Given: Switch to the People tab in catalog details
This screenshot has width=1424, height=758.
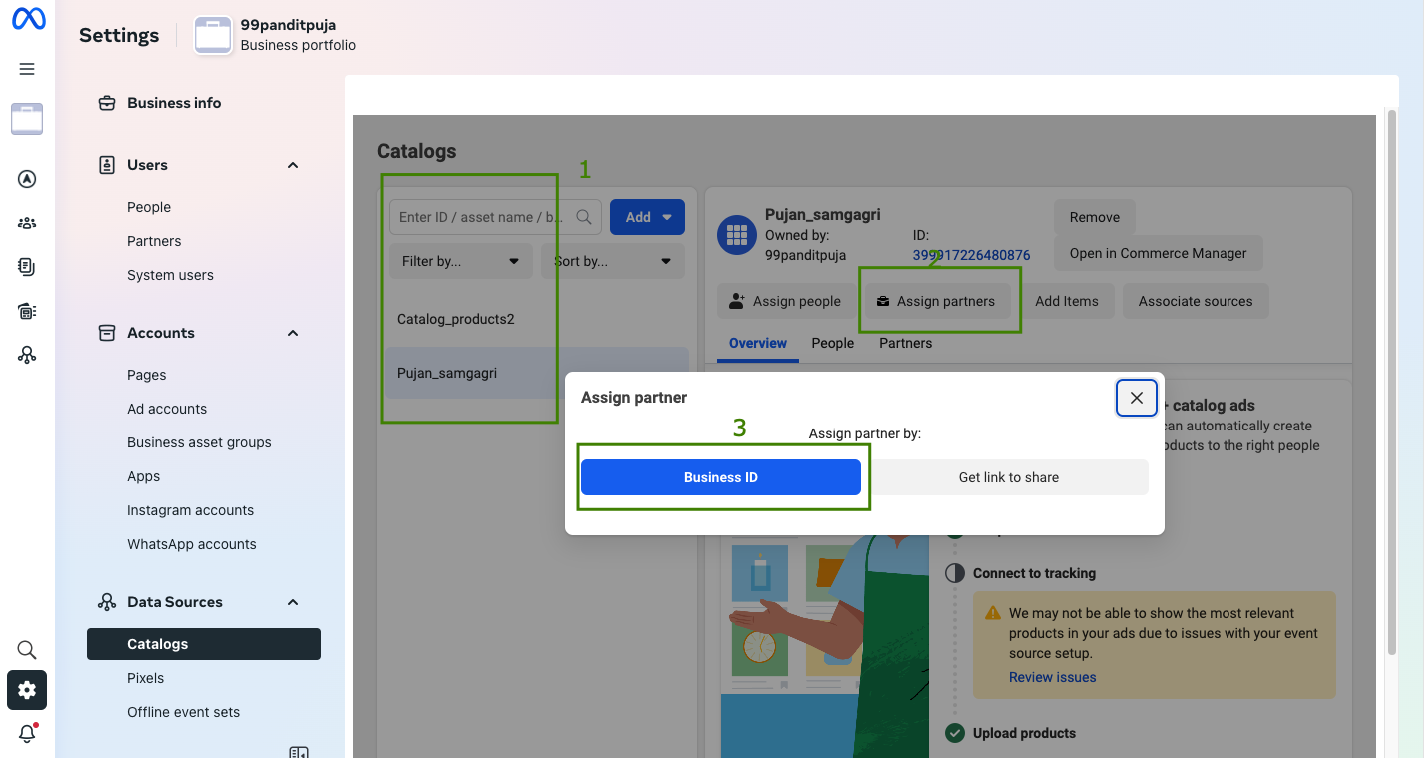Looking at the screenshot, I should pyautogui.click(x=832, y=343).
